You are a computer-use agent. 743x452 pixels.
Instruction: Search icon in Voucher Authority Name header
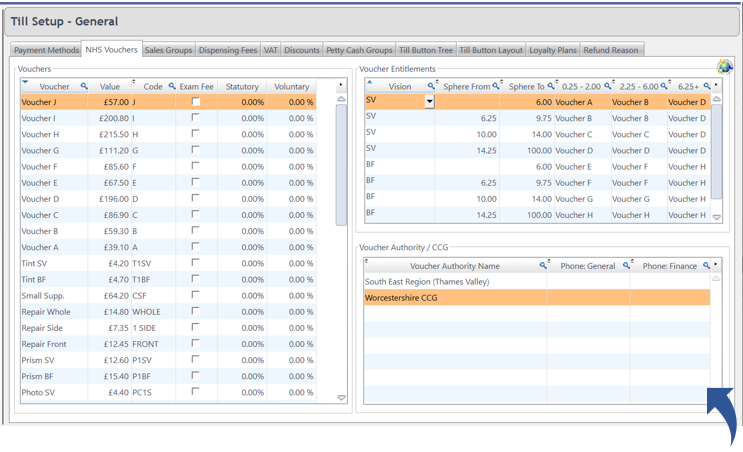543,265
